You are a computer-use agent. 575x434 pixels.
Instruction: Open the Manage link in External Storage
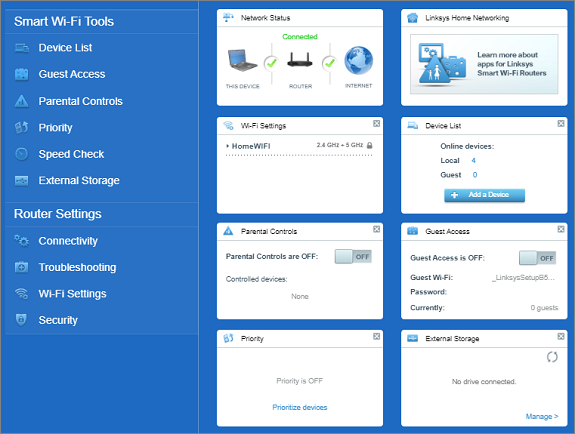click(542, 416)
